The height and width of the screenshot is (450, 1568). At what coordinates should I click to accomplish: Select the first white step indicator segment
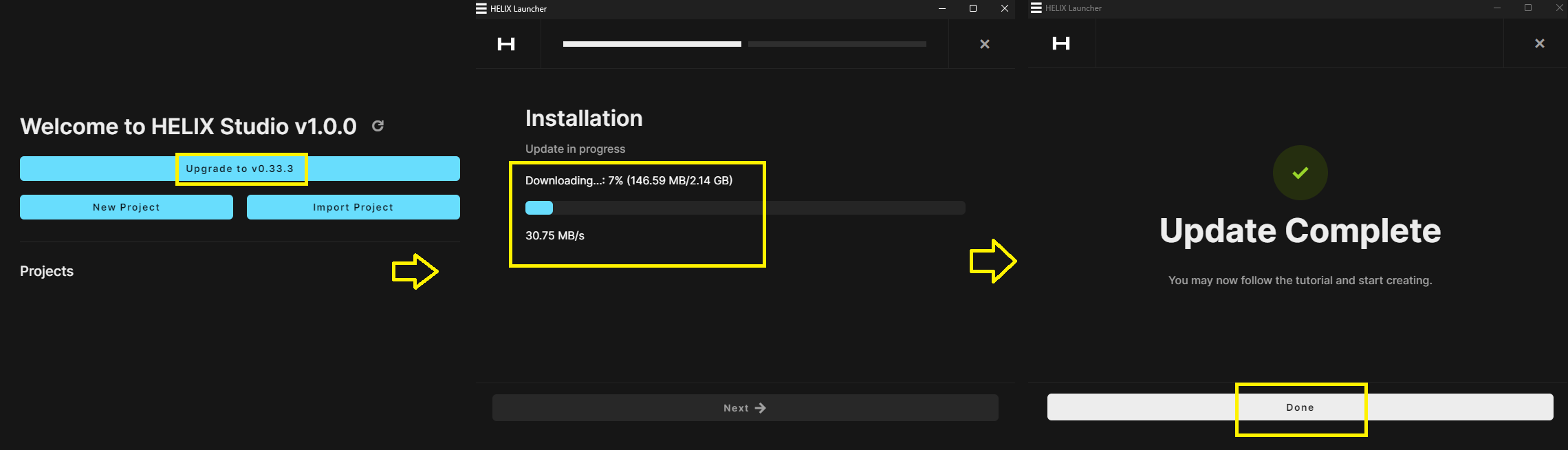[651, 44]
